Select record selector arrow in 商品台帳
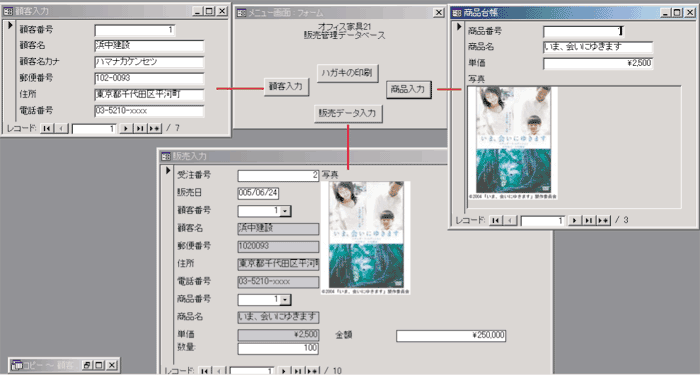Screen dimensions: 700x375 pyautogui.click(x=458, y=27)
